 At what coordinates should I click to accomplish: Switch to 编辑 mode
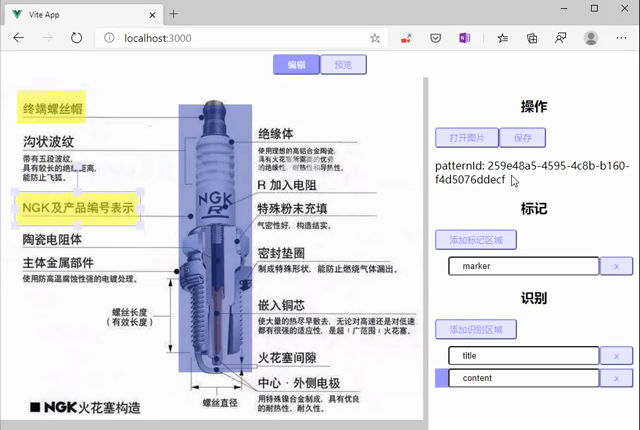[x=296, y=64]
